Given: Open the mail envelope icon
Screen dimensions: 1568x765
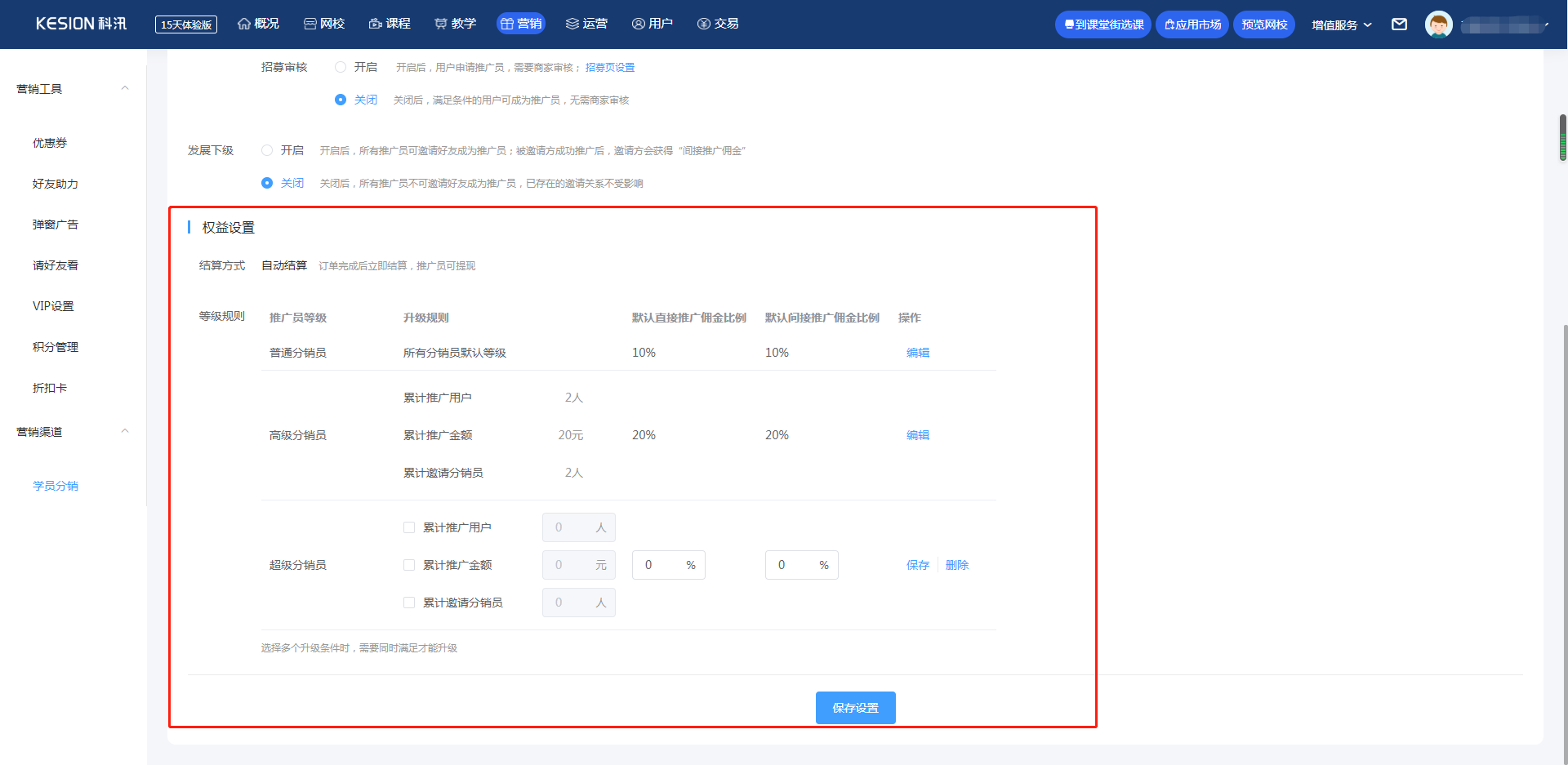Looking at the screenshot, I should 1400,24.
